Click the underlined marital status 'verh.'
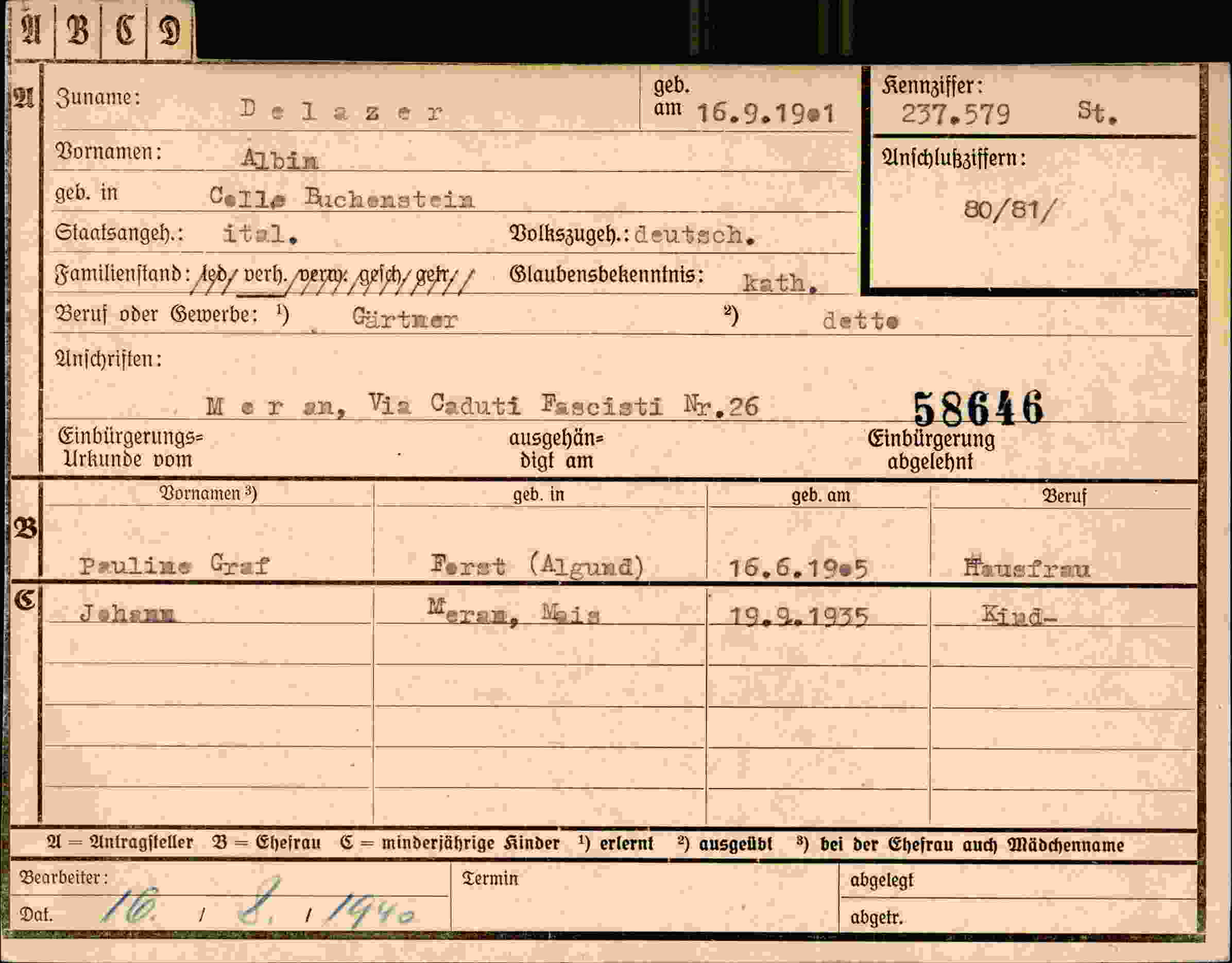 265,276
